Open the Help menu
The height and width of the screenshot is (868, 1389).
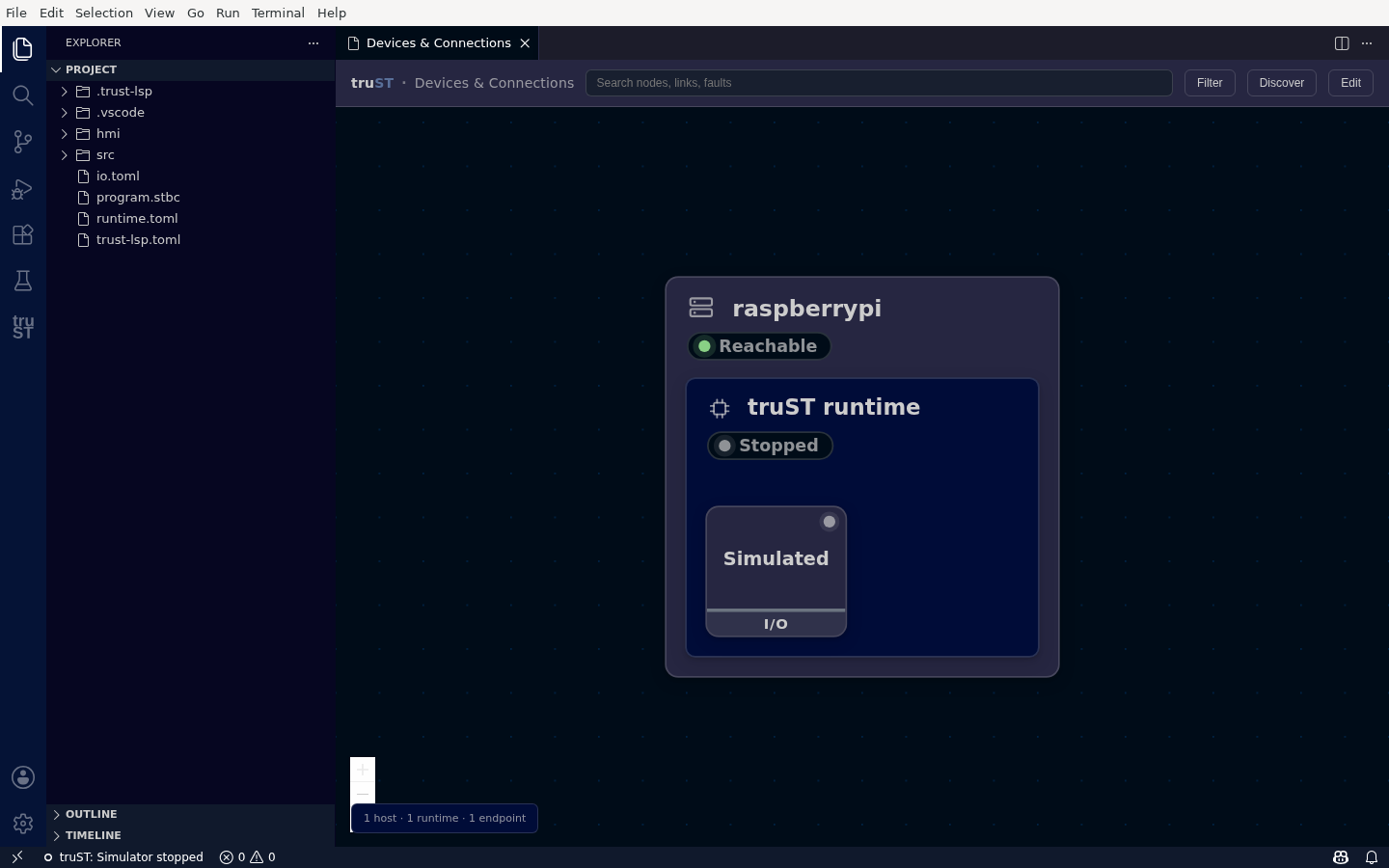[332, 13]
